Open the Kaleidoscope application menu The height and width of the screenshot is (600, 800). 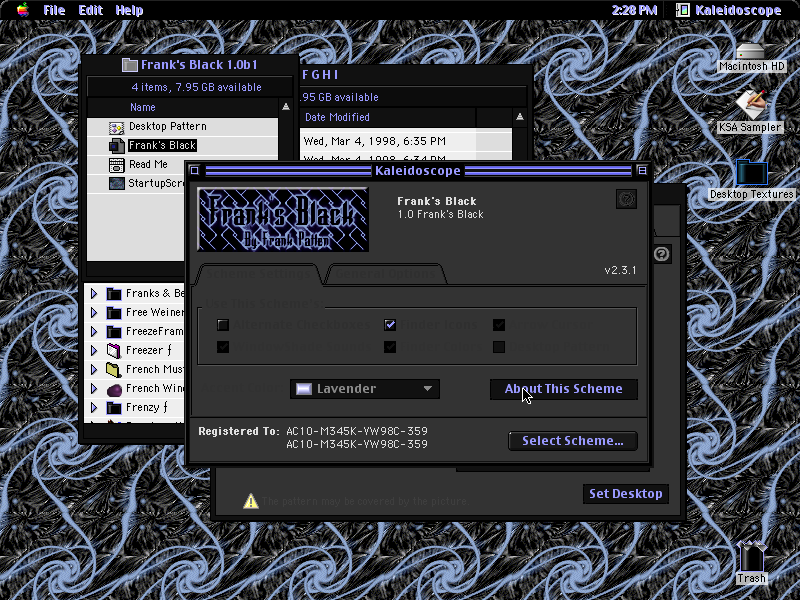pos(729,10)
